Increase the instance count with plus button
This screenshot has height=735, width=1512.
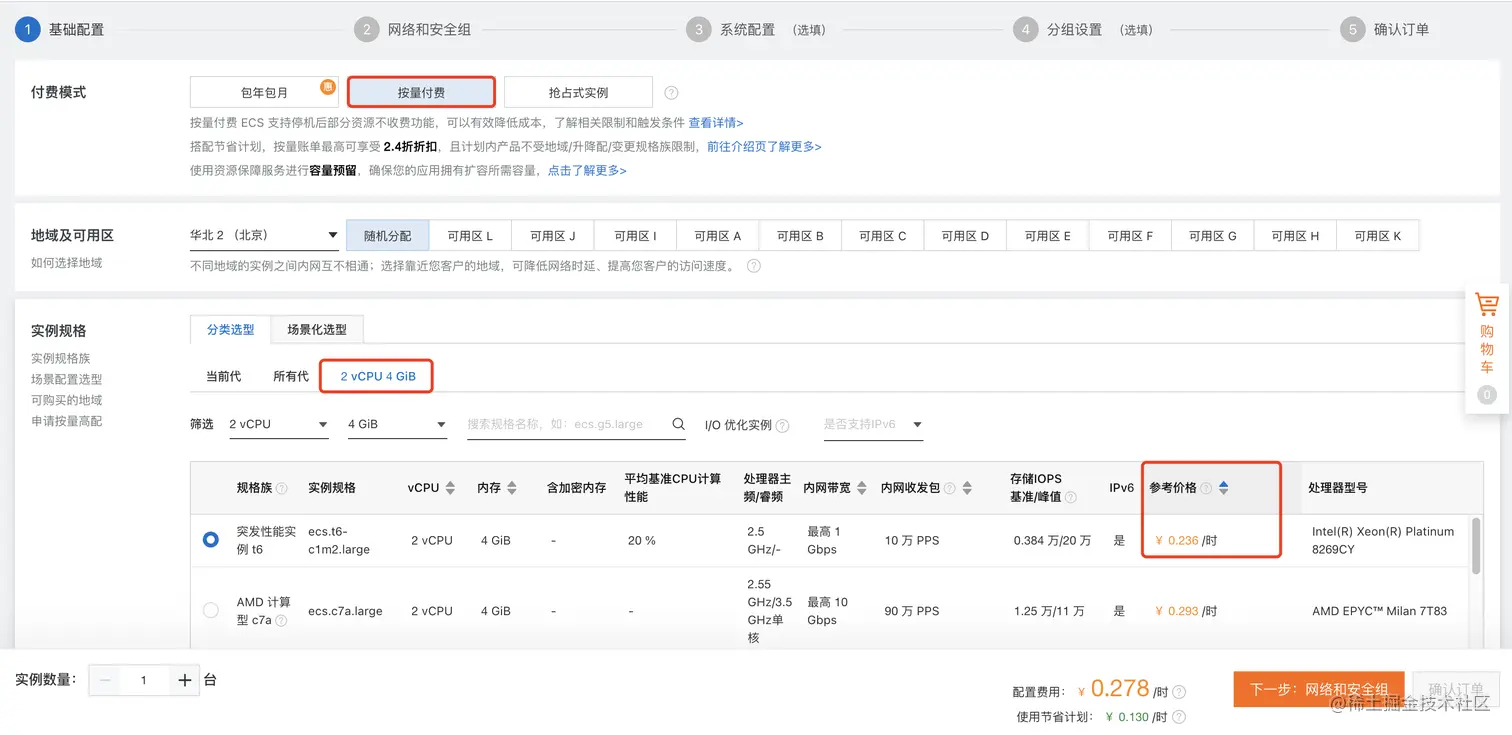click(x=184, y=680)
